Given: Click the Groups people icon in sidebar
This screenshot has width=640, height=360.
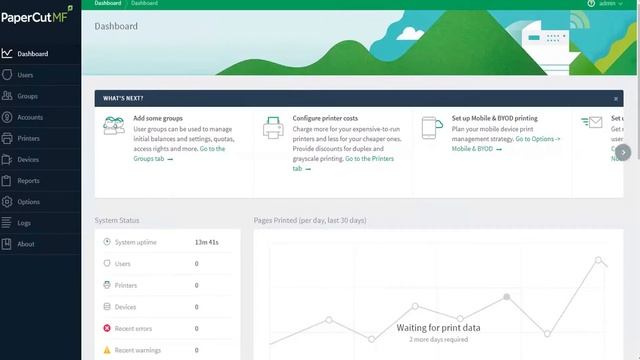Looking at the screenshot, I should pyautogui.click(x=7, y=96).
